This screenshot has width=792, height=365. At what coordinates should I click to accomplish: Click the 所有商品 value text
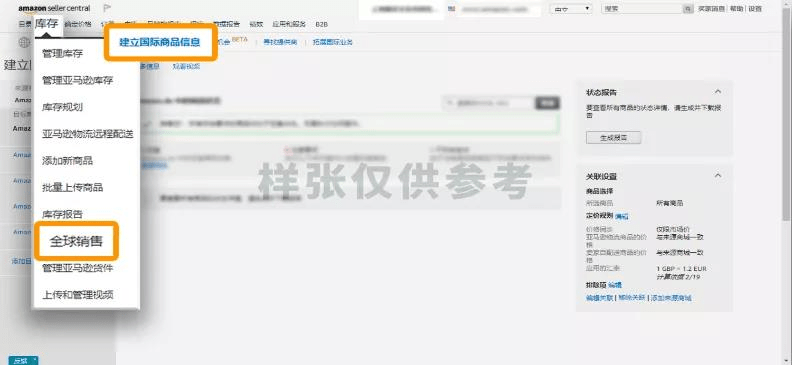click(669, 203)
